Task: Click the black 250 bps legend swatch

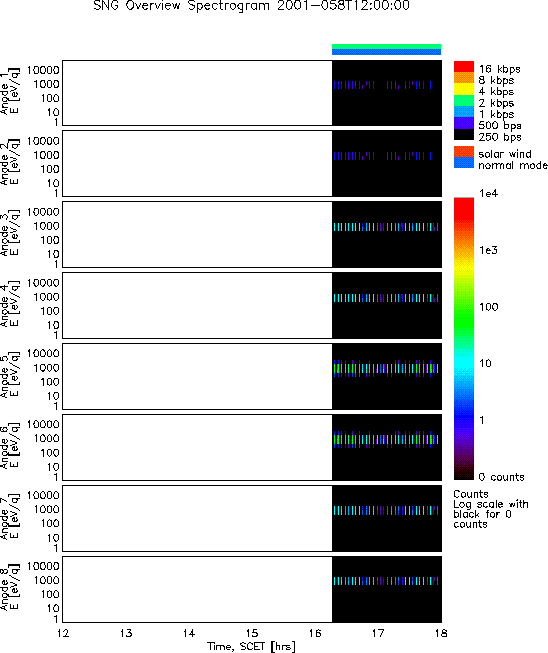Action: [x=464, y=134]
